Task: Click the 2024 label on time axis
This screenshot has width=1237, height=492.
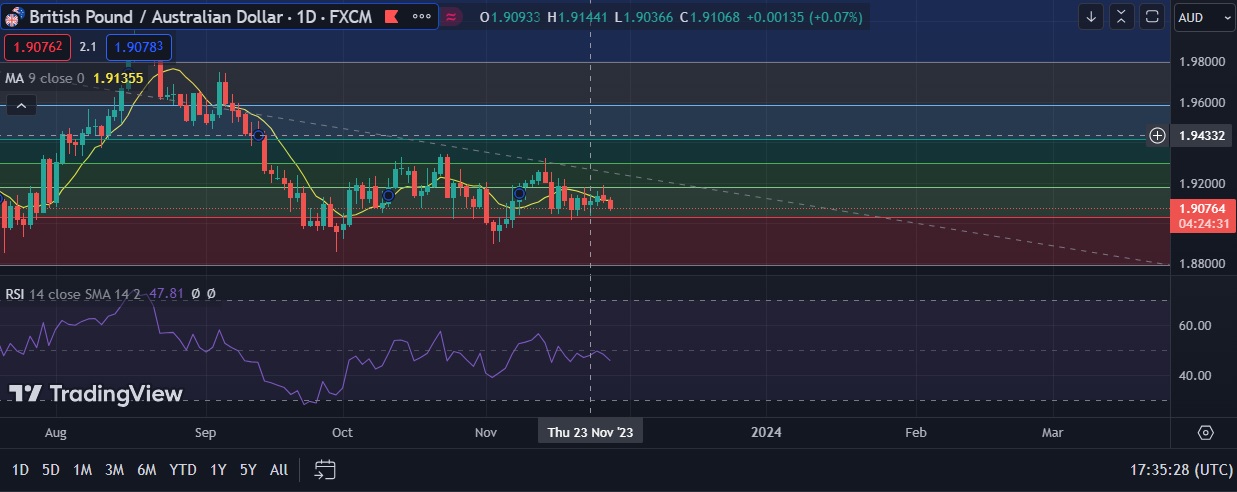Action: click(x=766, y=433)
